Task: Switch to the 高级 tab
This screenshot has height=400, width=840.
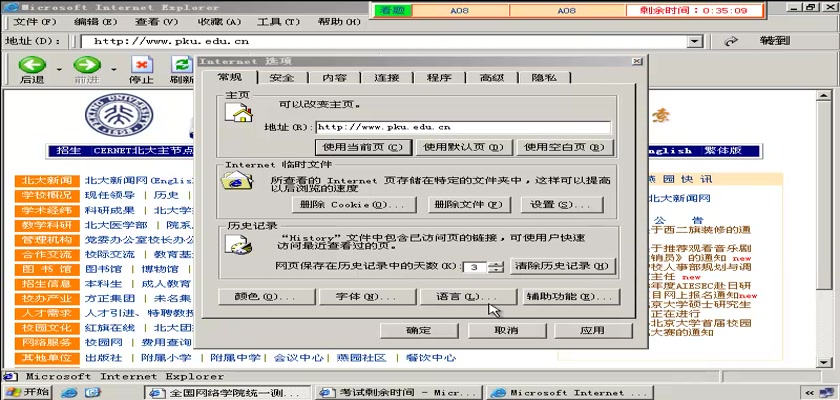Action: point(492,78)
